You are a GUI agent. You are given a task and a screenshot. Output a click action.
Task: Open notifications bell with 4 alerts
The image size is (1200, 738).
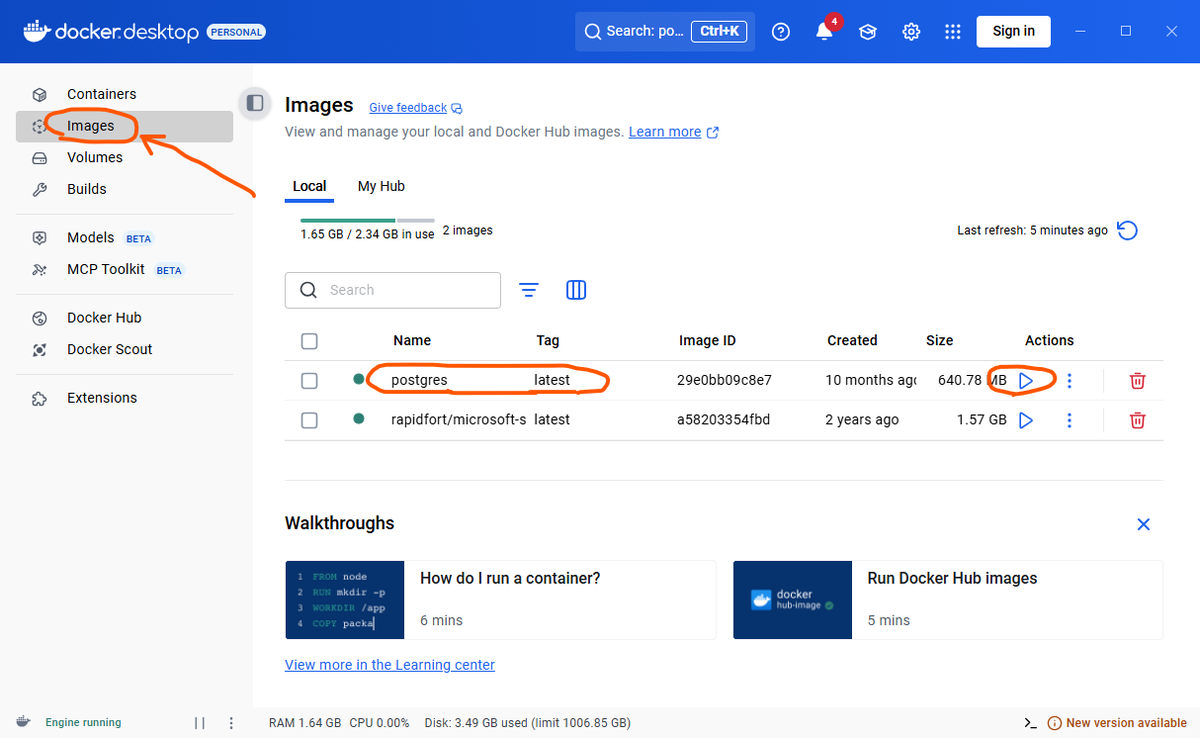[x=824, y=32]
